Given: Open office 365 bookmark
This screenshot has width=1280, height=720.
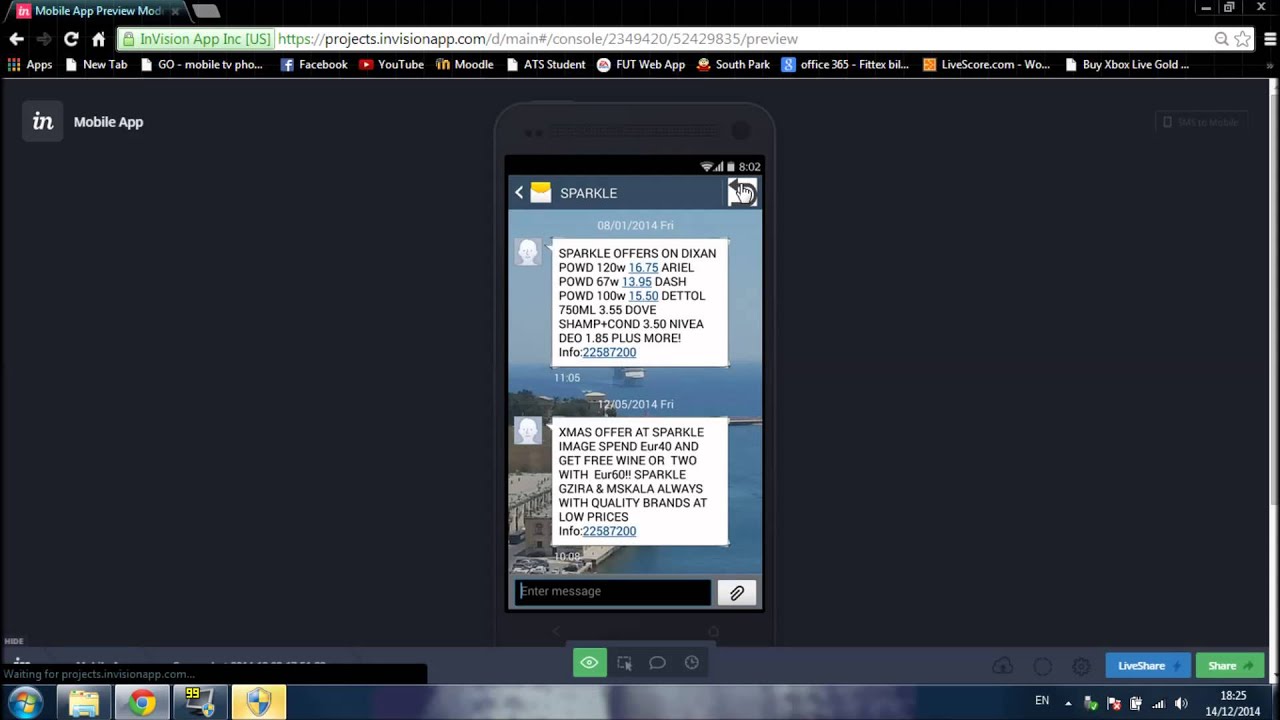Looking at the screenshot, I should click(846, 65).
